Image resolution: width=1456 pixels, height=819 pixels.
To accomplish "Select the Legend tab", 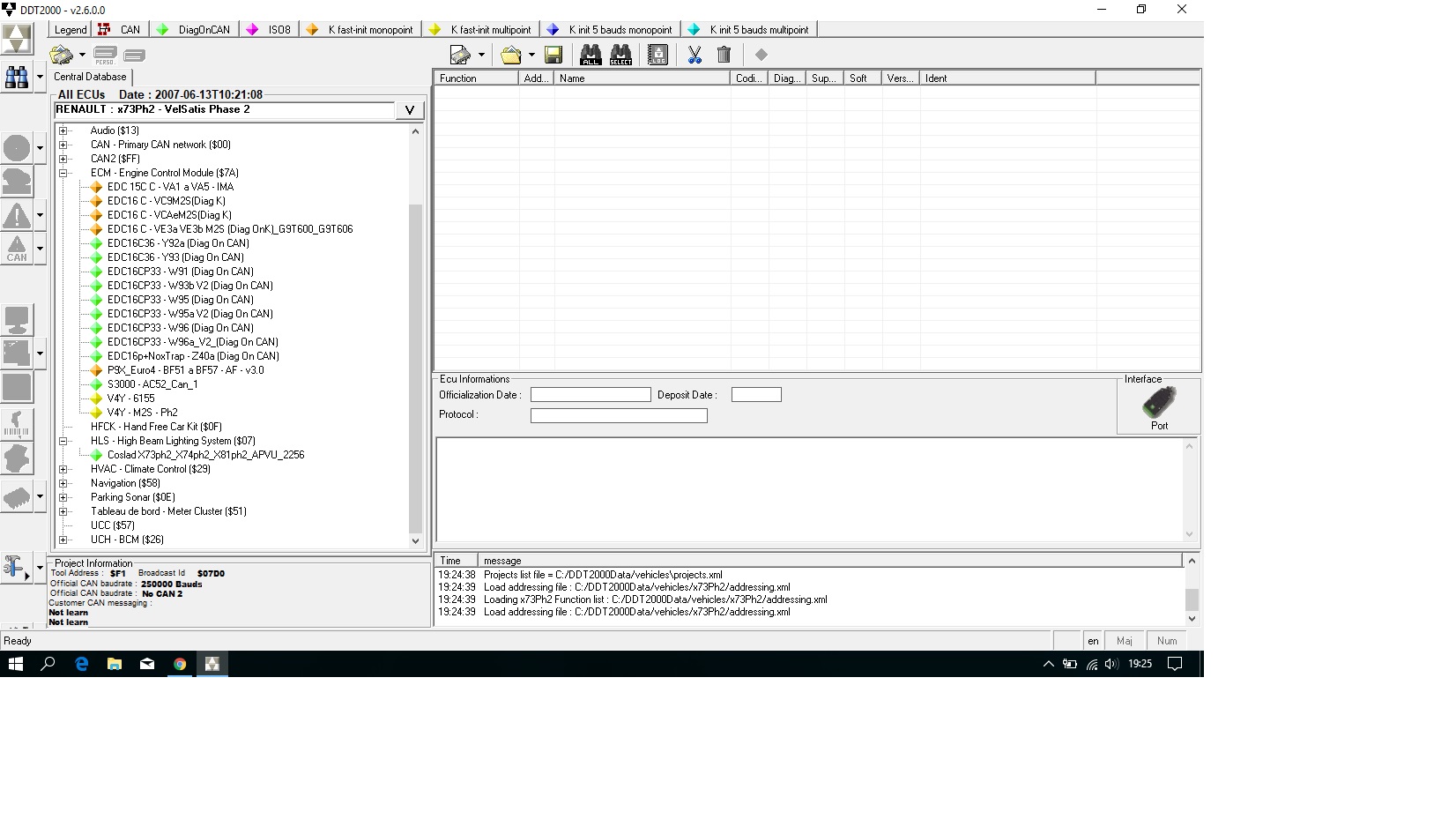I will click(x=71, y=29).
